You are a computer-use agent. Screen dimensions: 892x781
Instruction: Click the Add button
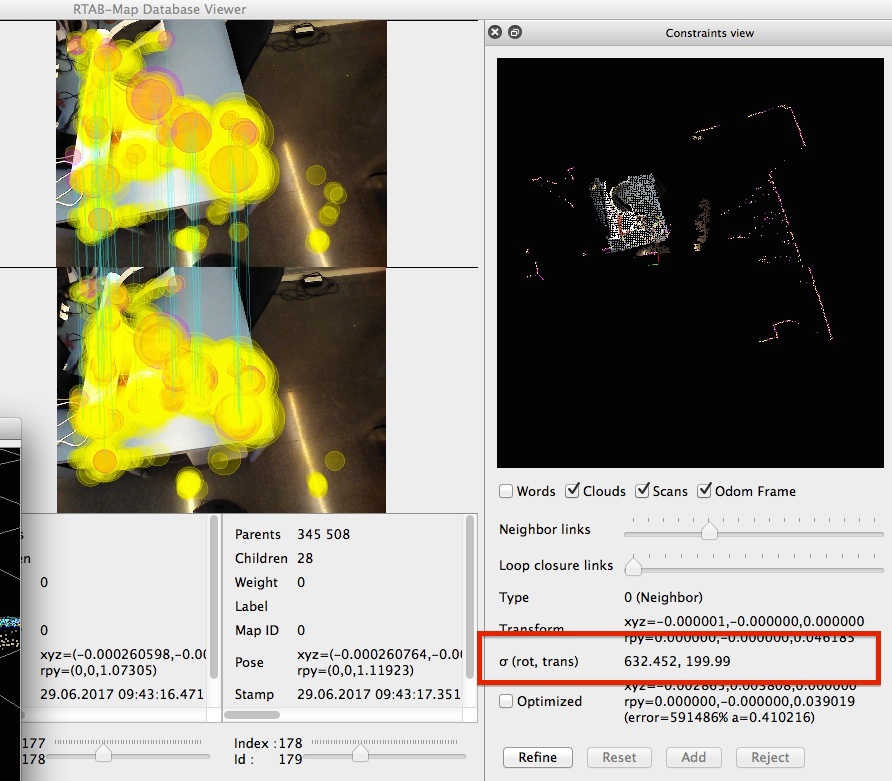[x=693, y=757]
